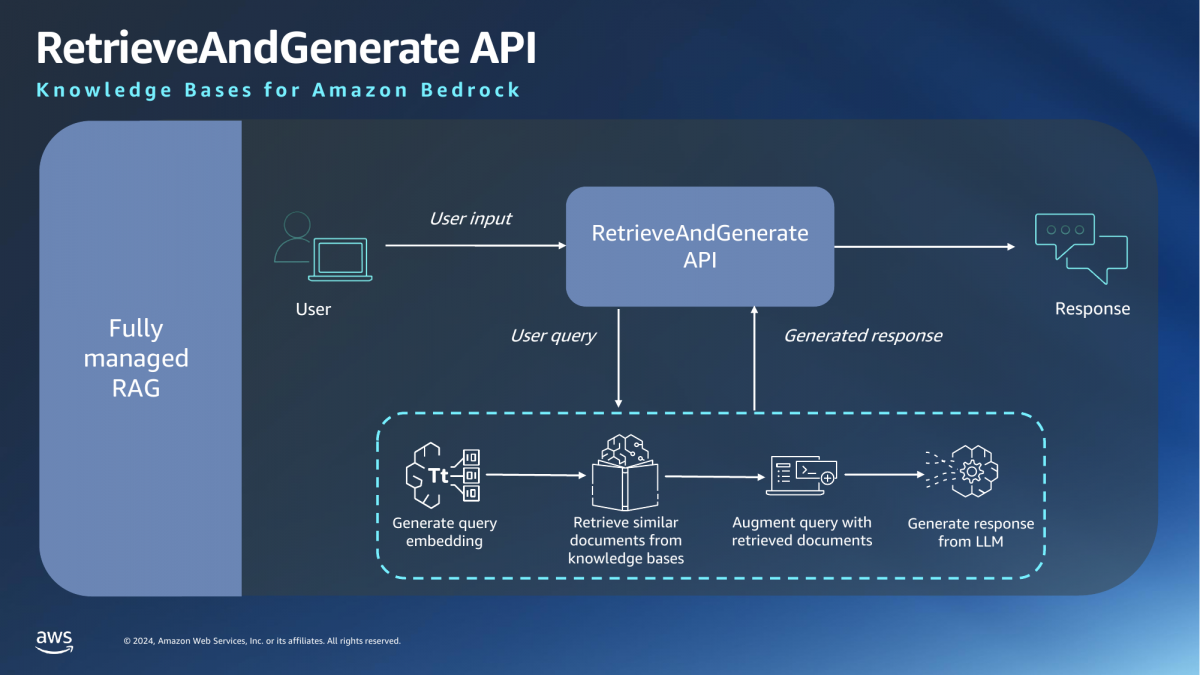This screenshot has width=1200, height=675.
Task: Click the Response label text
Action: pyautogui.click(x=1092, y=309)
